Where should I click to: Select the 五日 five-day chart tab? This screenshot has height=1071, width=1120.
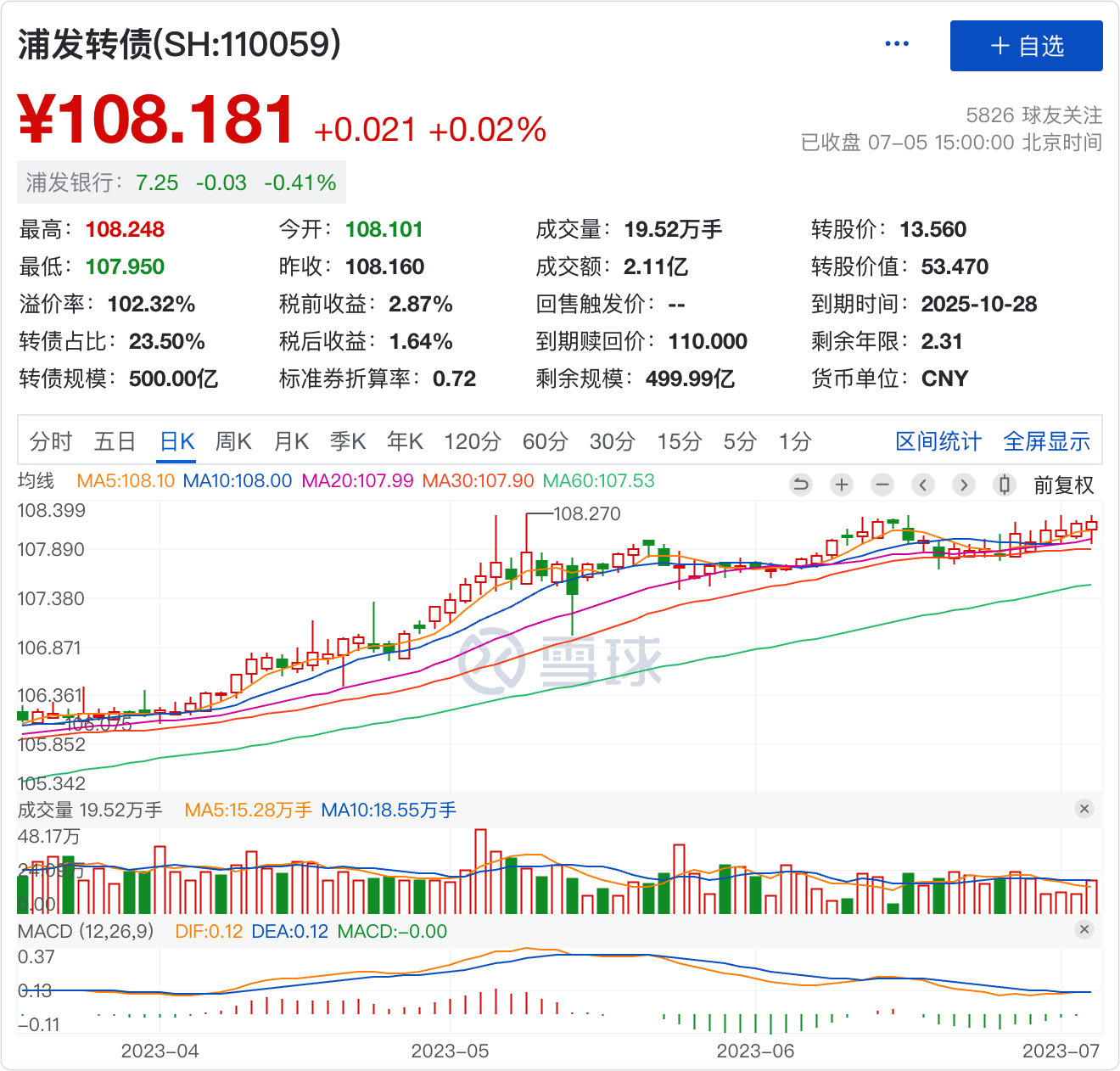pyautogui.click(x=115, y=441)
